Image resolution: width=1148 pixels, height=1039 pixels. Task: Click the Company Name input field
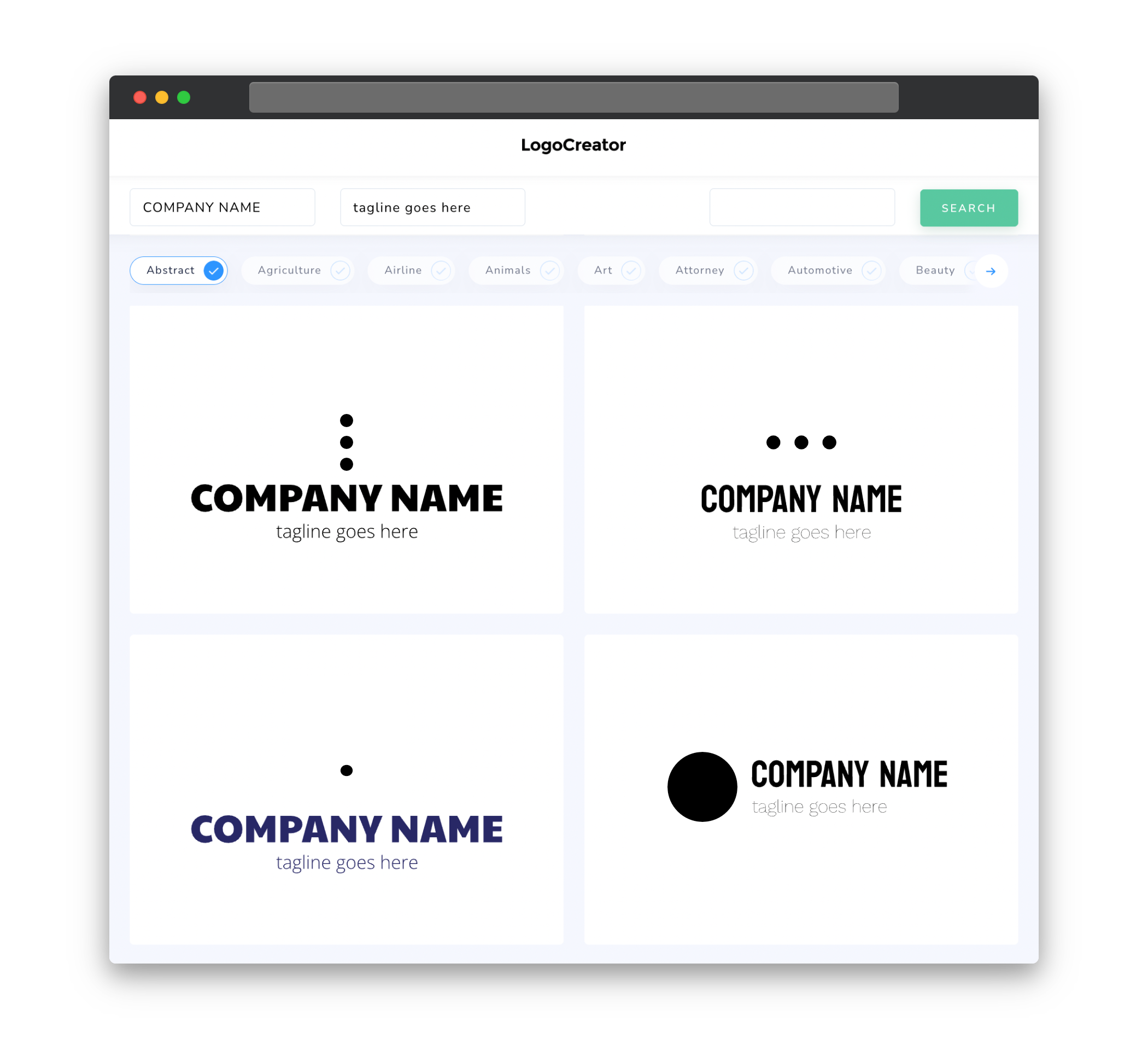click(224, 207)
